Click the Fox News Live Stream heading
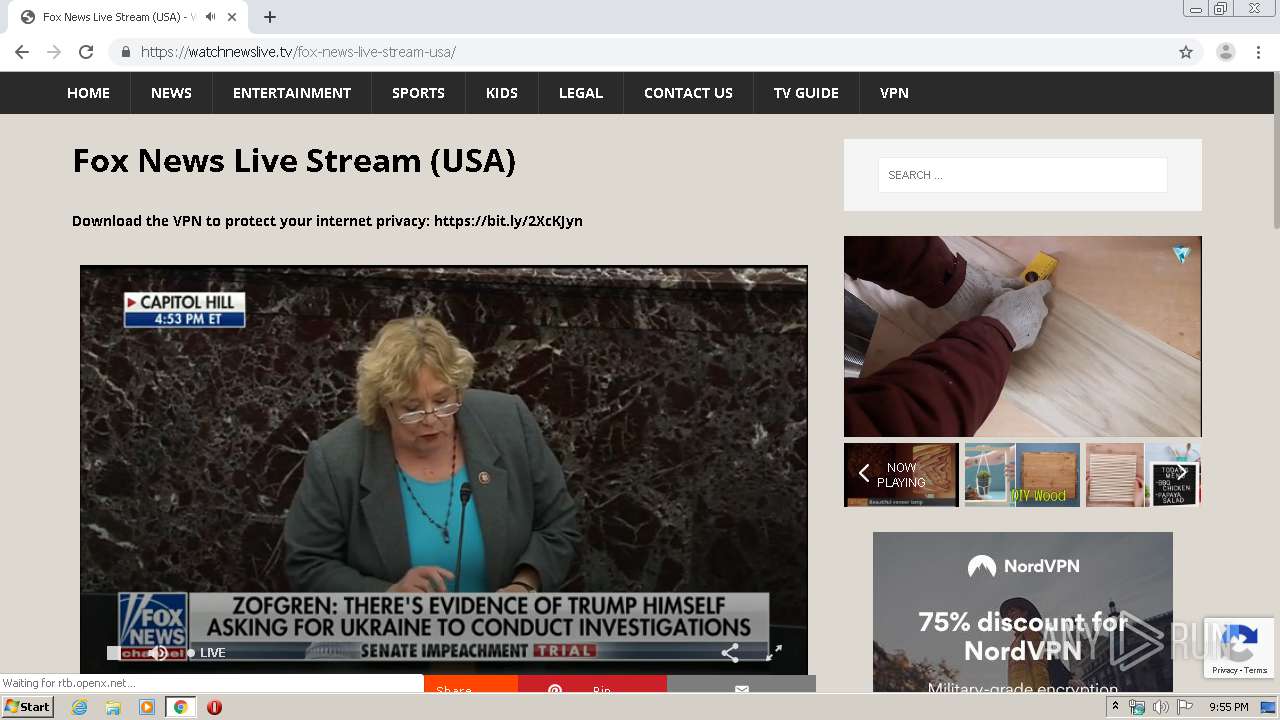 click(294, 161)
